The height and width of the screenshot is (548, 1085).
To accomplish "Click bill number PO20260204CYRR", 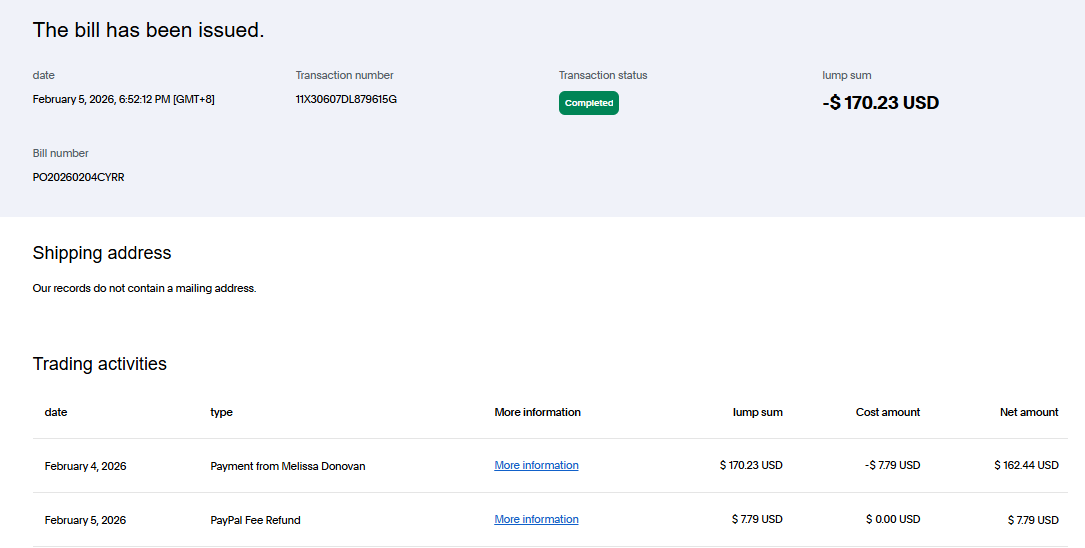I will pos(78,177).
